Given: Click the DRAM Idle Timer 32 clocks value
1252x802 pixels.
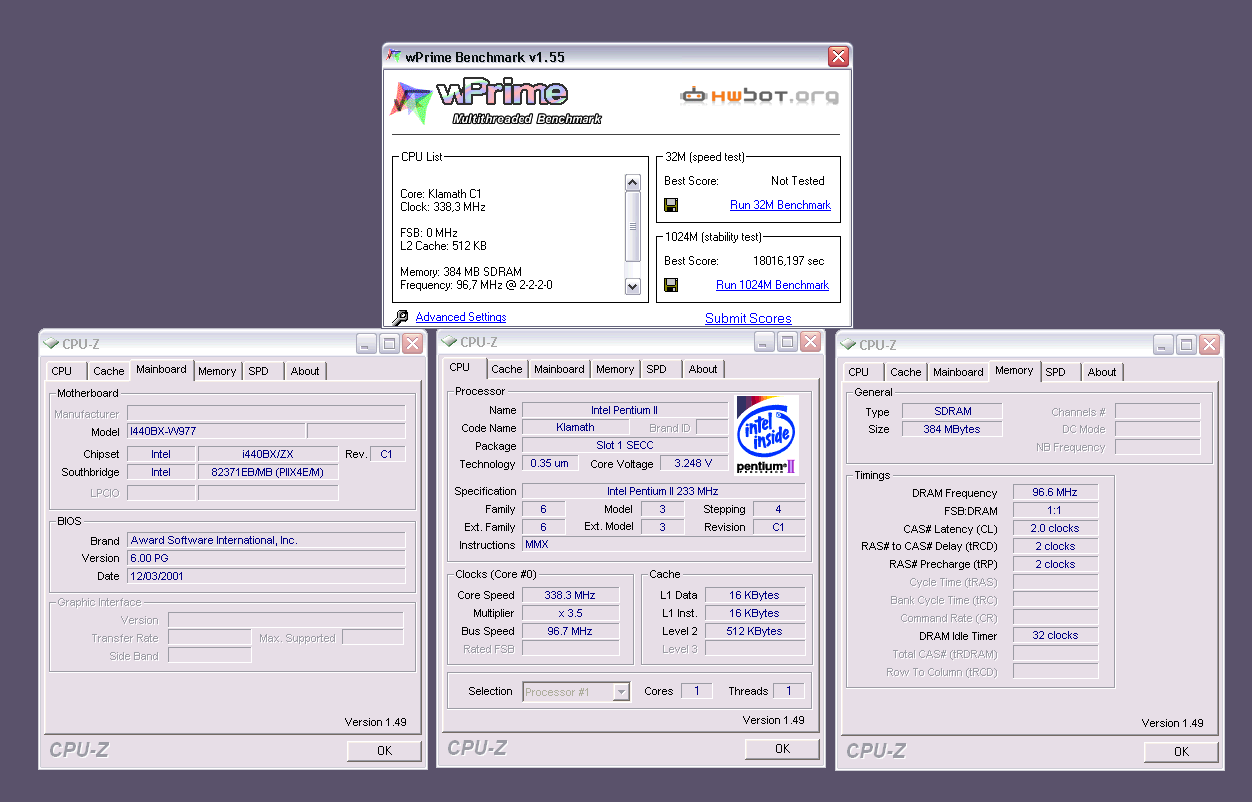Looking at the screenshot, I should pos(1055,635).
